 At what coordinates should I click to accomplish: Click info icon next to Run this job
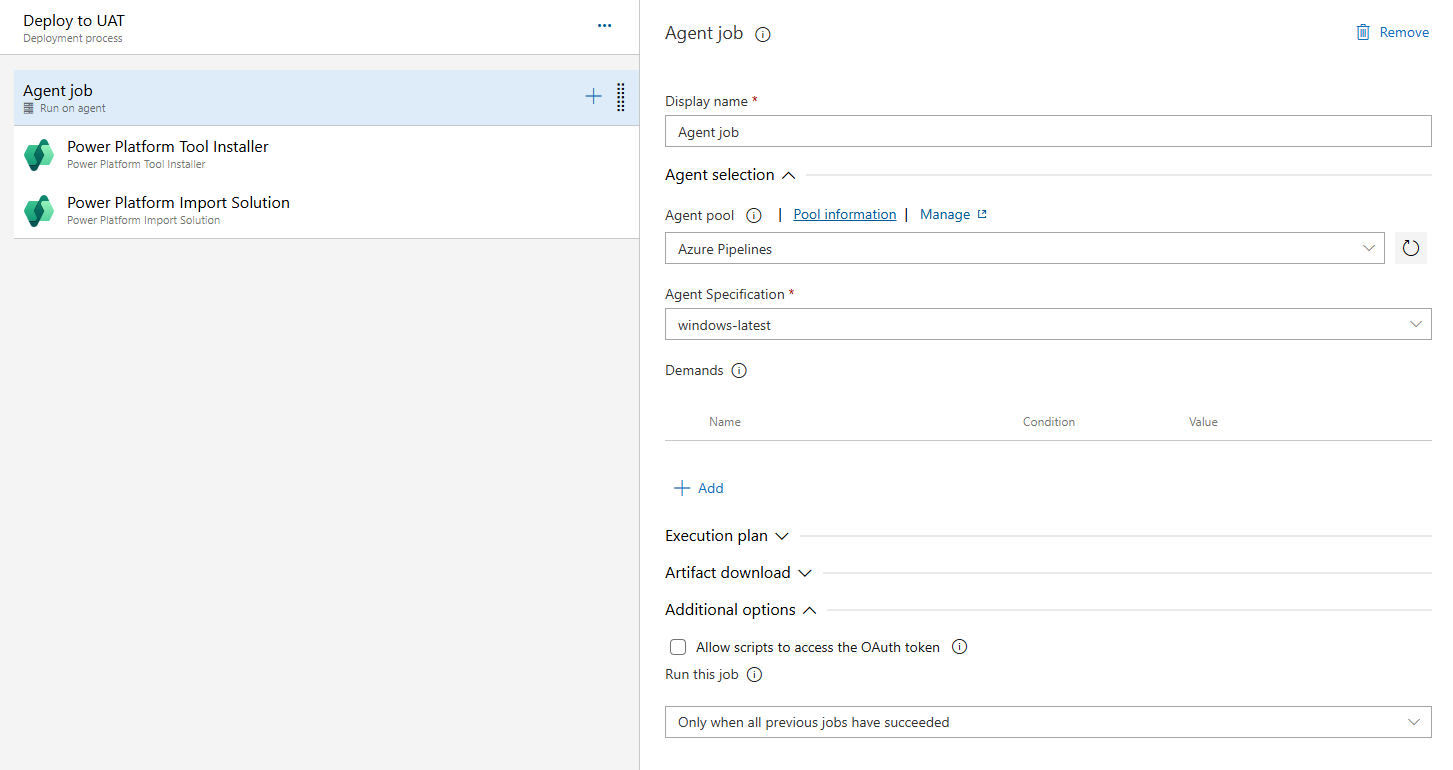coord(755,675)
